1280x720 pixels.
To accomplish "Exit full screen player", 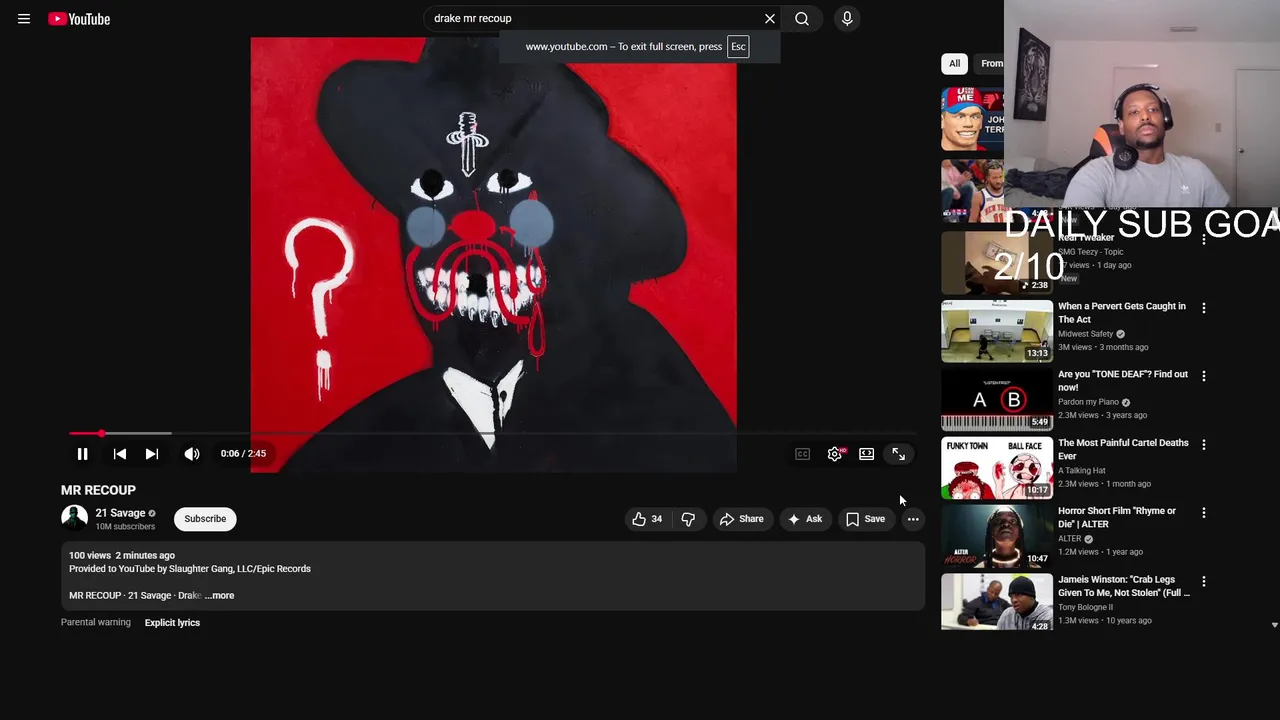I will (x=899, y=454).
